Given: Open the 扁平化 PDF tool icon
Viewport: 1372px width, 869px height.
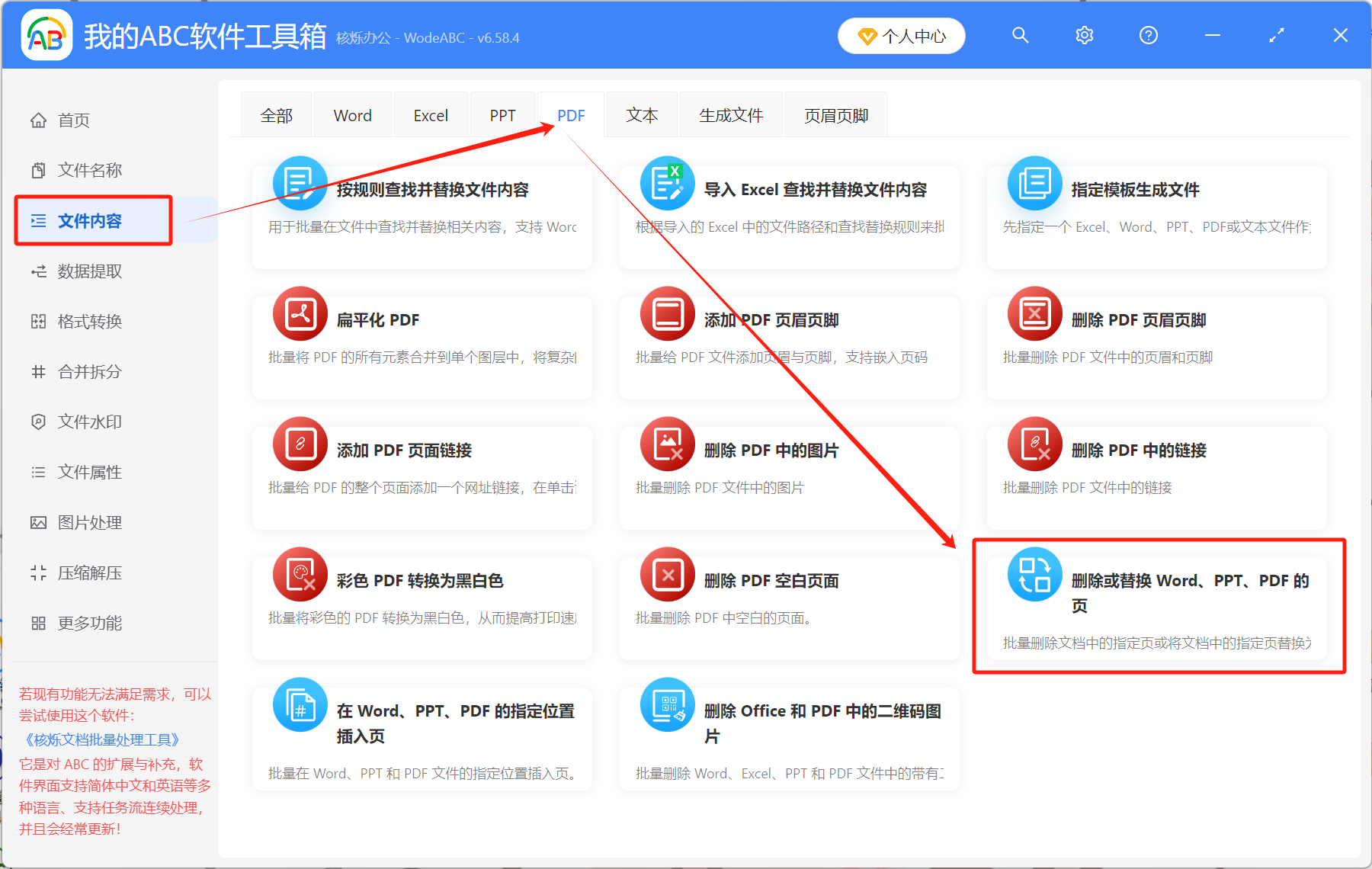Looking at the screenshot, I should (300, 313).
